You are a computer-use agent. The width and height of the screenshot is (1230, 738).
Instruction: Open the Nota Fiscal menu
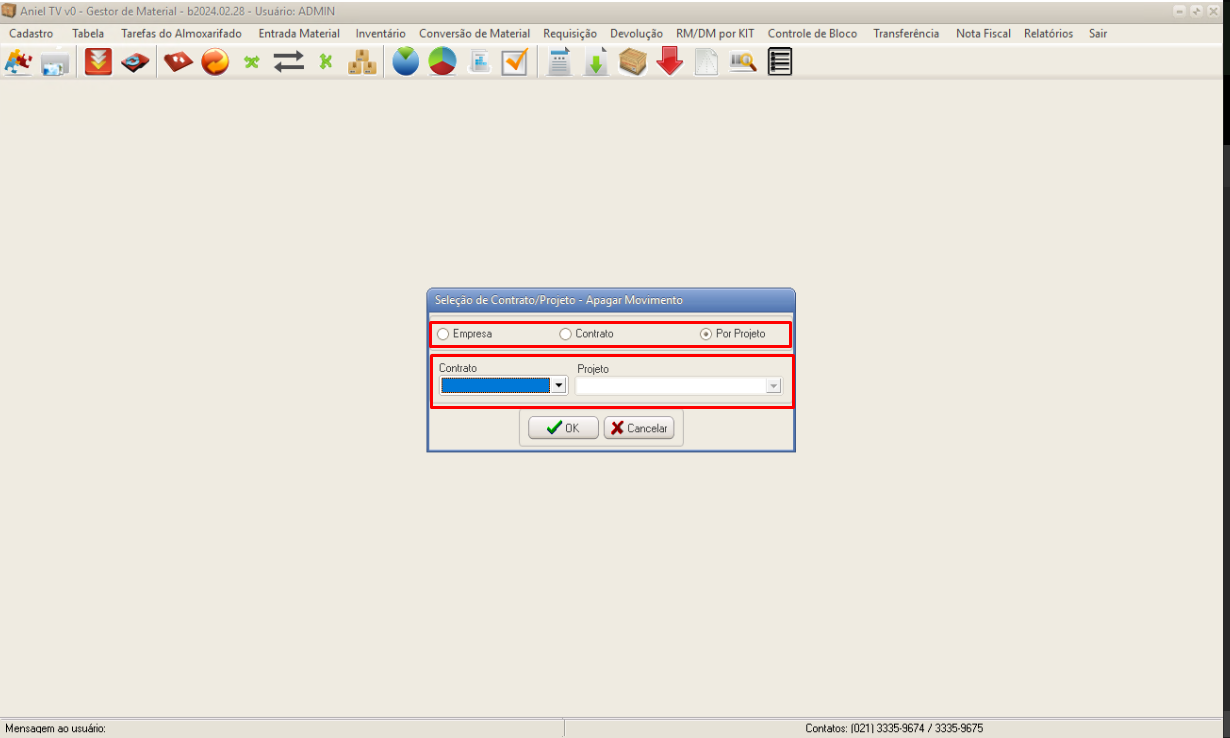point(983,33)
